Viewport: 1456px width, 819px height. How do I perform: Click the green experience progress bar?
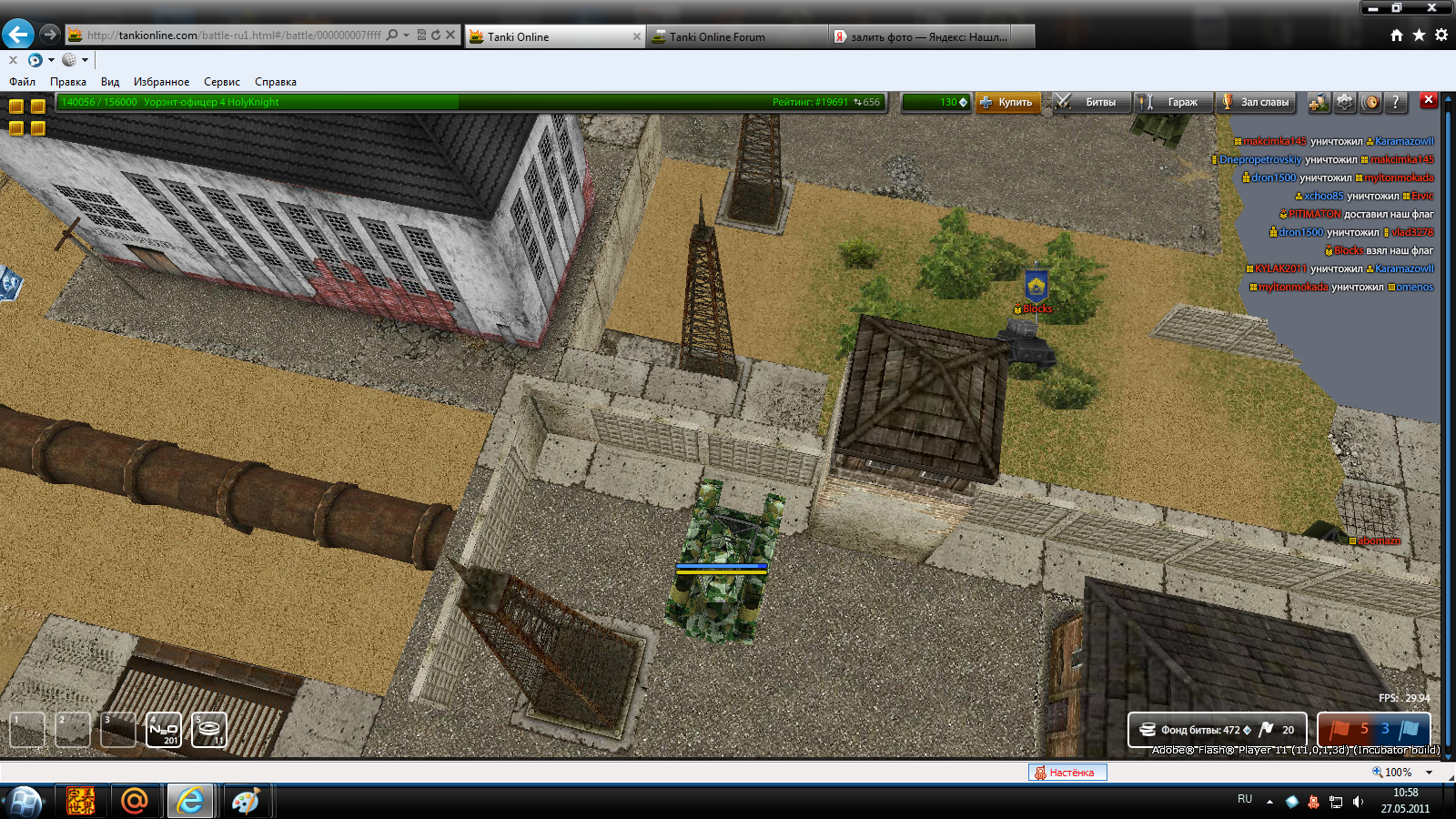point(470,102)
